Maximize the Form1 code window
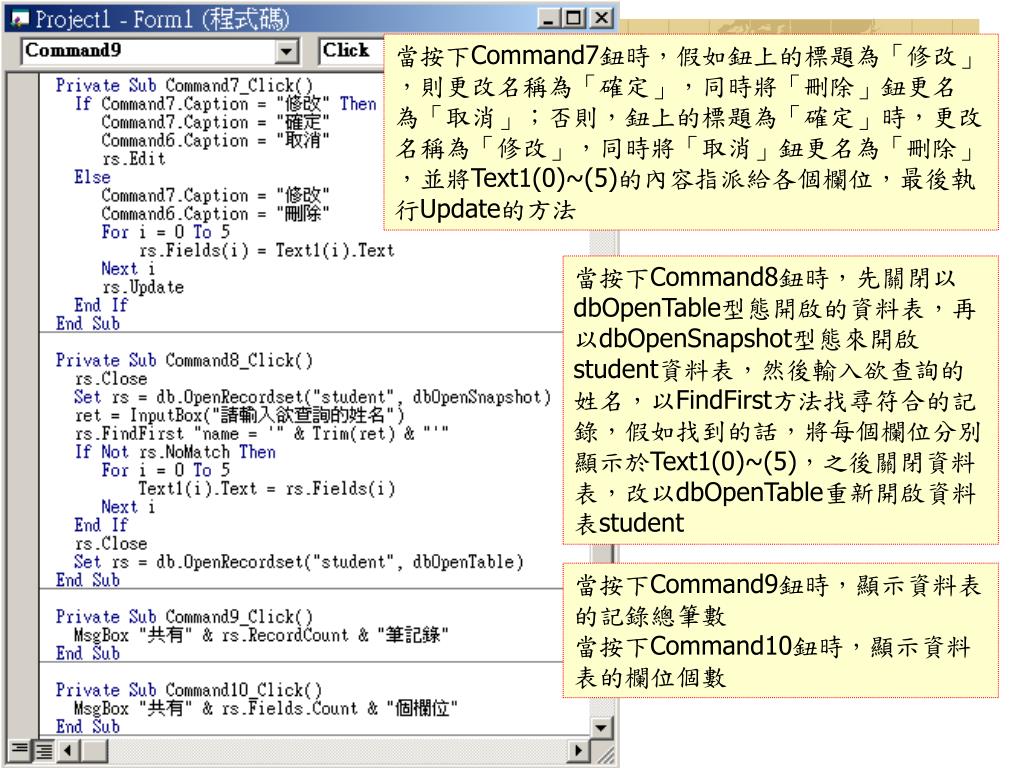Screen dimensions: 1024x768 [x=574, y=18]
